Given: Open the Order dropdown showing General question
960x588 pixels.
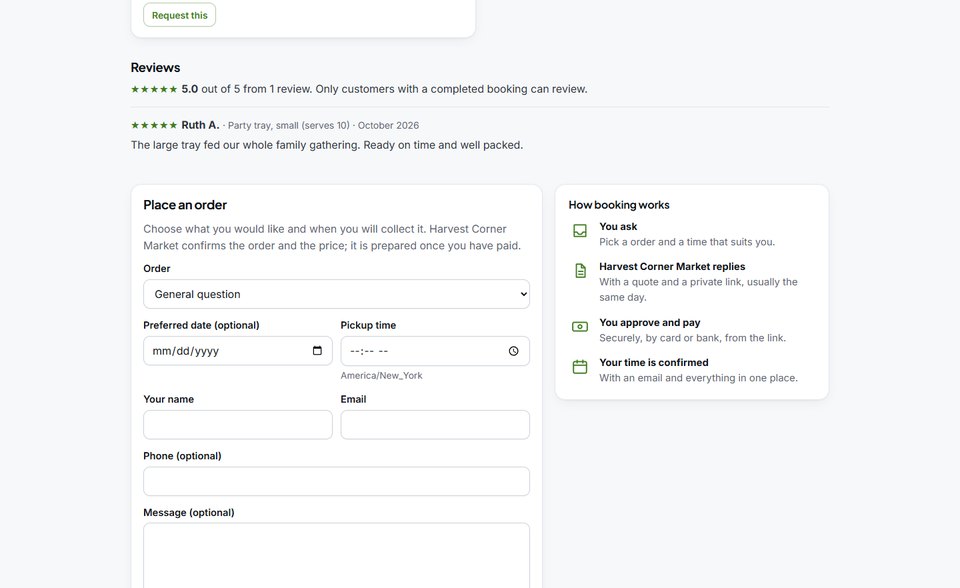Looking at the screenshot, I should pos(336,294).
